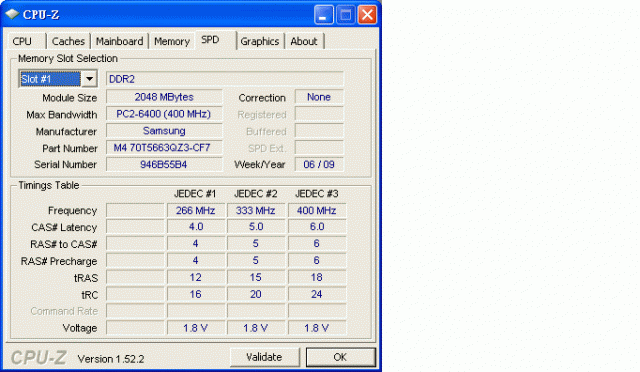Click the 400 MHz frequency cell

click(x=317, y=210)
